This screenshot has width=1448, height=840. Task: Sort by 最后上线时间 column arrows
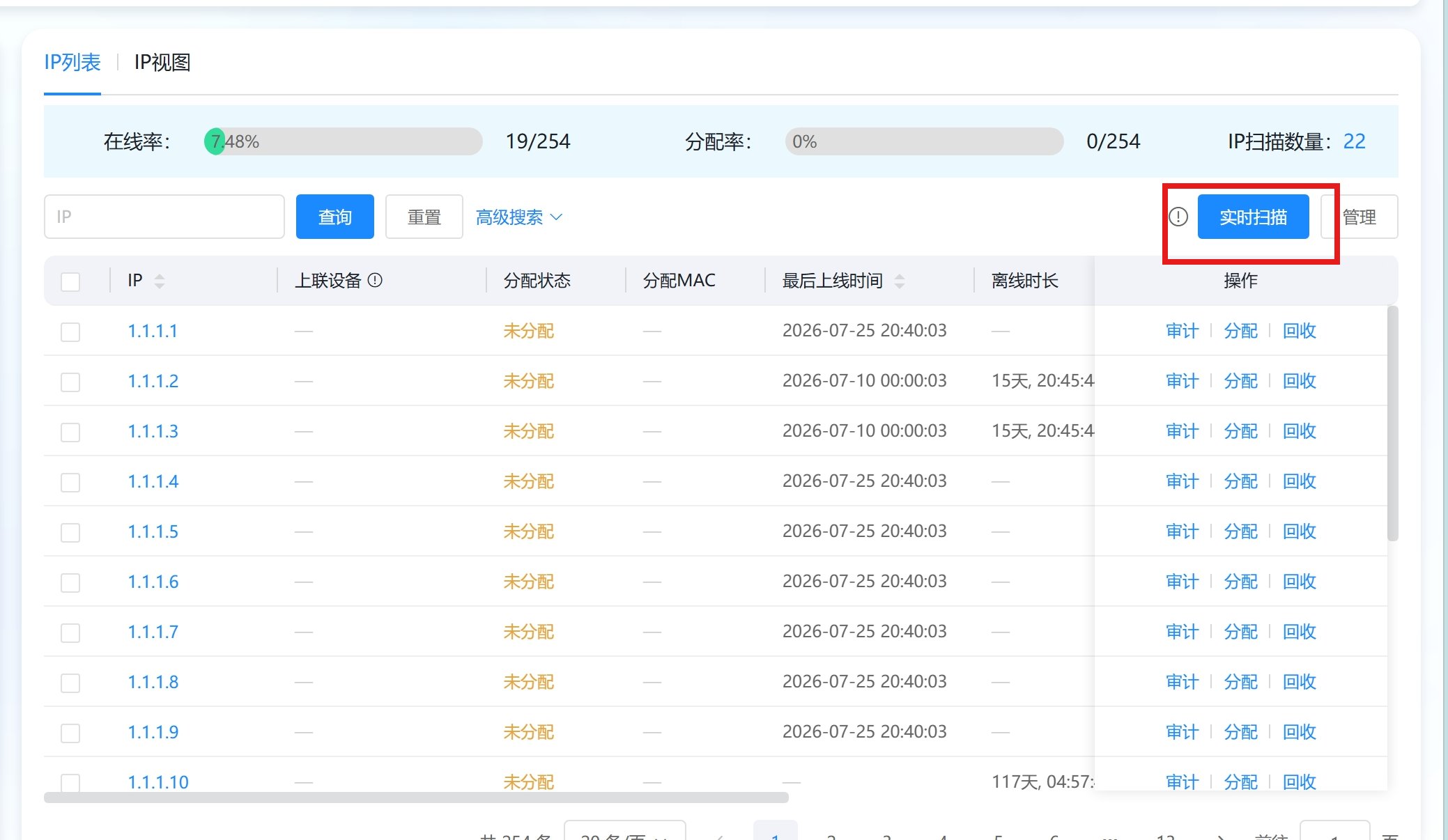900,281
